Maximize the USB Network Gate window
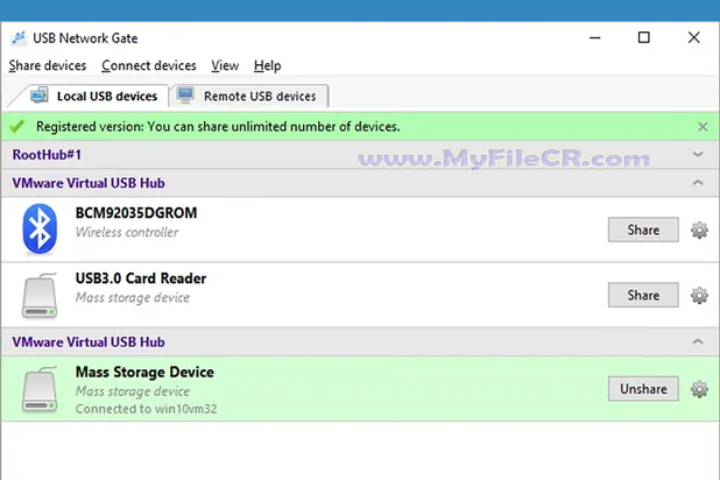This screenshot has height=480, width=720. coord(644,38)
